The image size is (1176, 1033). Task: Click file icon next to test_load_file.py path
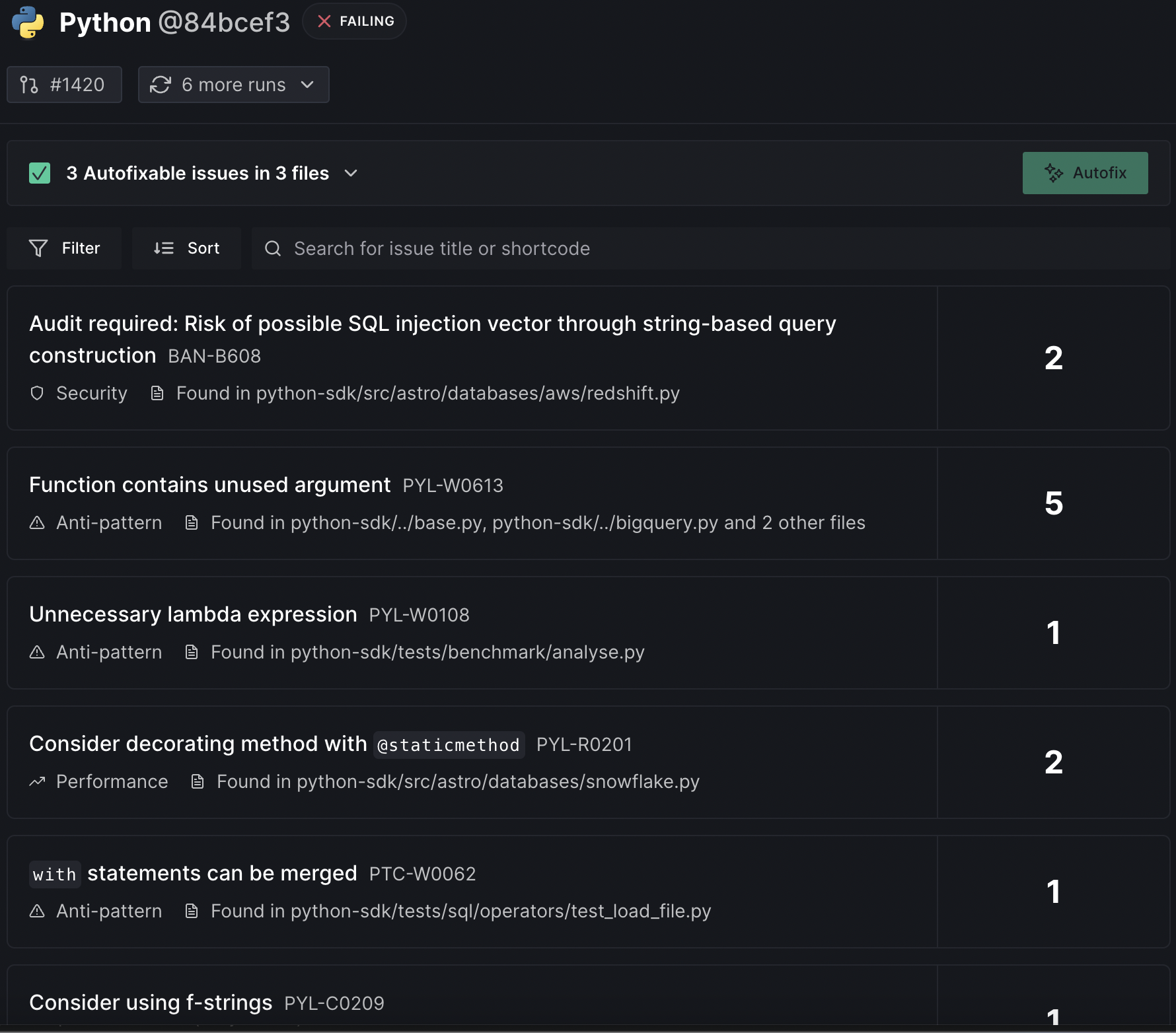tap(192, 911)
